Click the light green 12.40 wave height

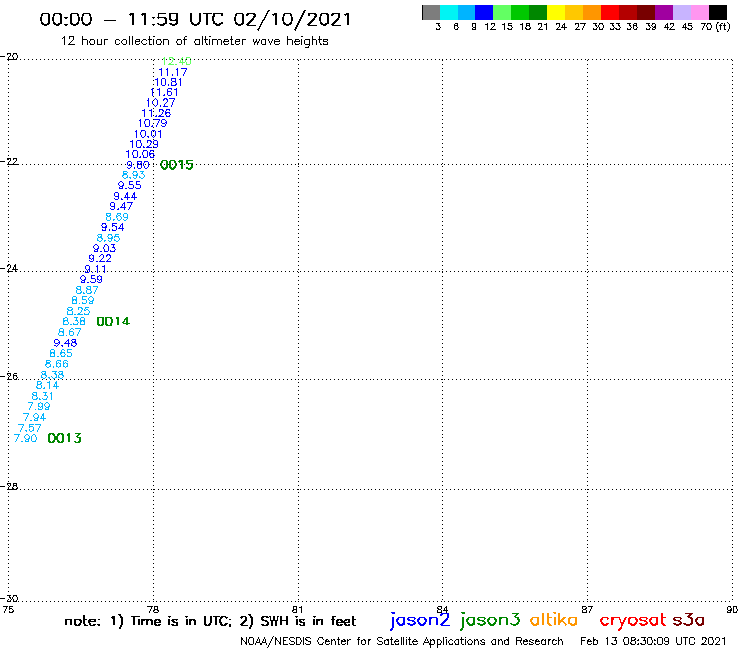tap(177, 61)
